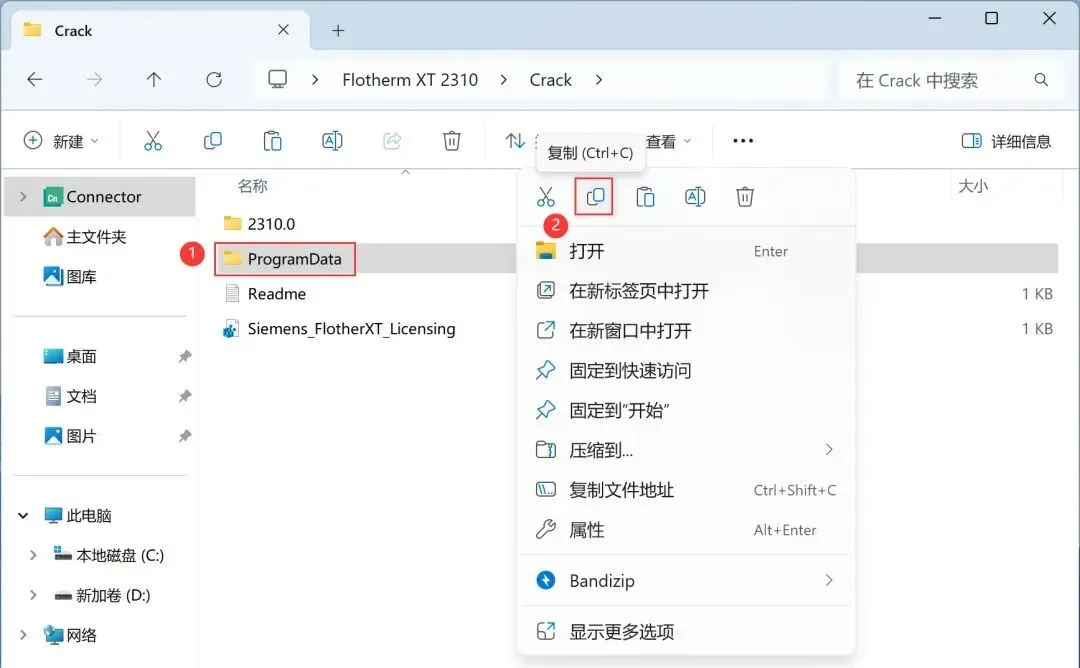Click the Cut icon in the top toolbar
This screenshot has width=1080, height=668.
click(x=153, y=141)
